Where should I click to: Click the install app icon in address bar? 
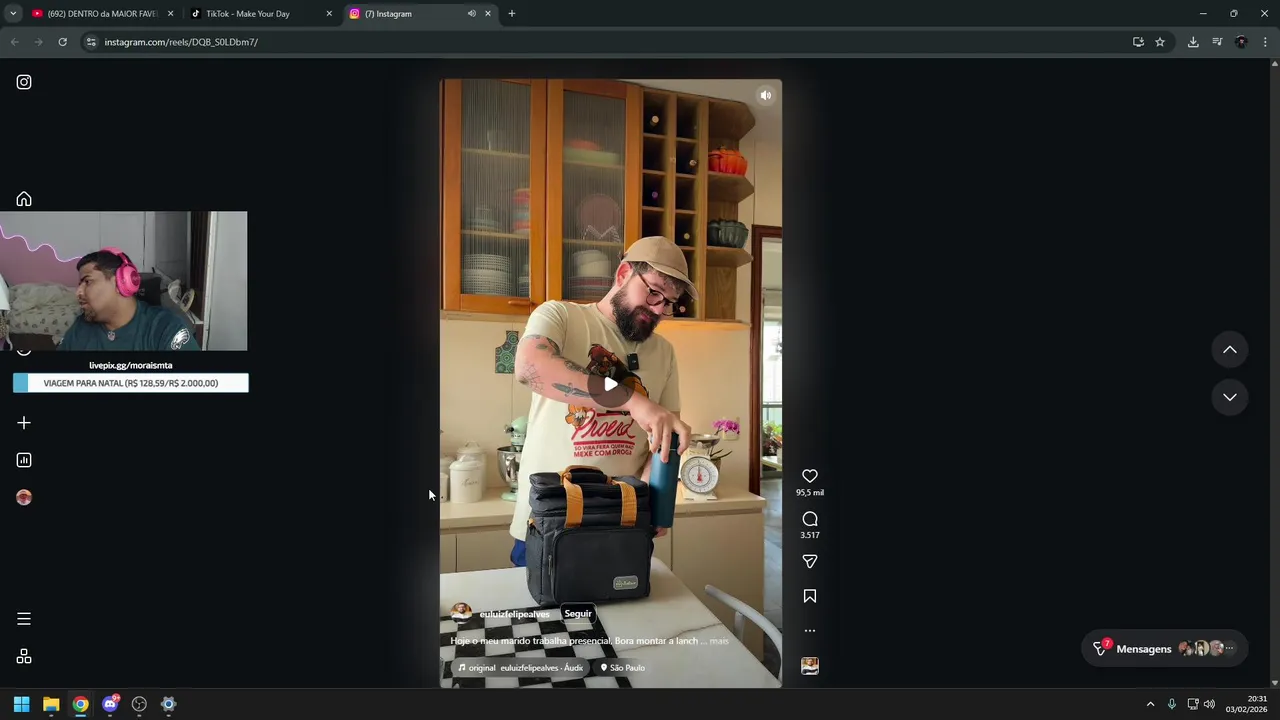pyautogui.click(x=1138, y=42)
